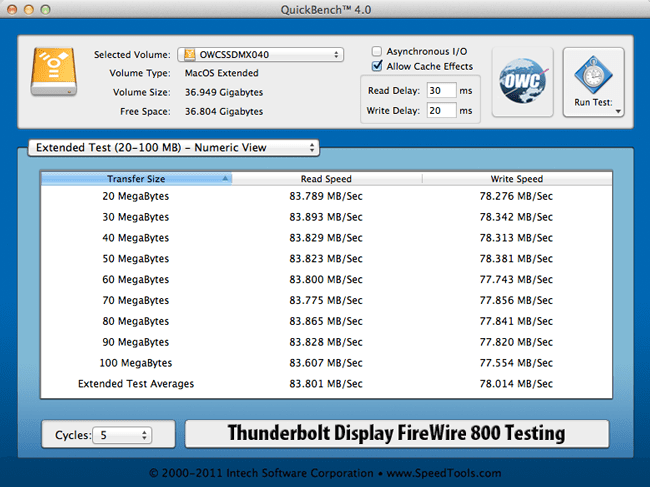Select the 60 MegaBytes result row

[325, 280]
